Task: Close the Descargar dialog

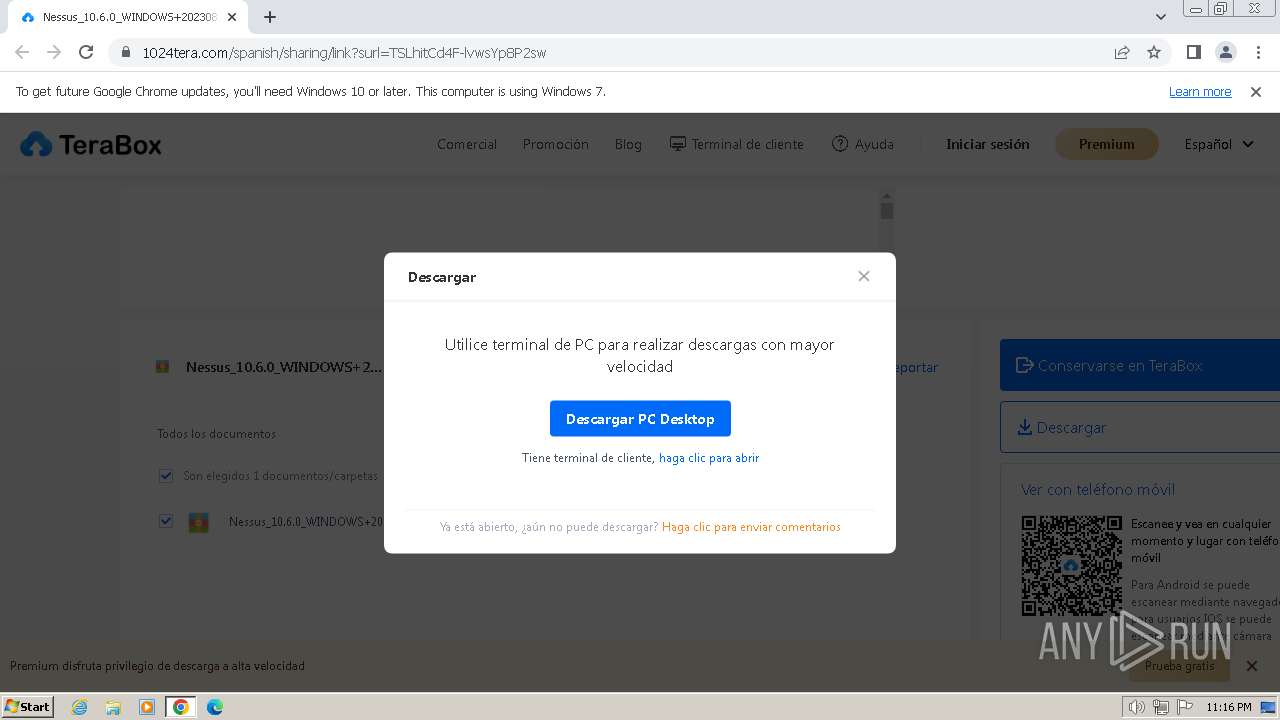Action: (x=864, y=276)
